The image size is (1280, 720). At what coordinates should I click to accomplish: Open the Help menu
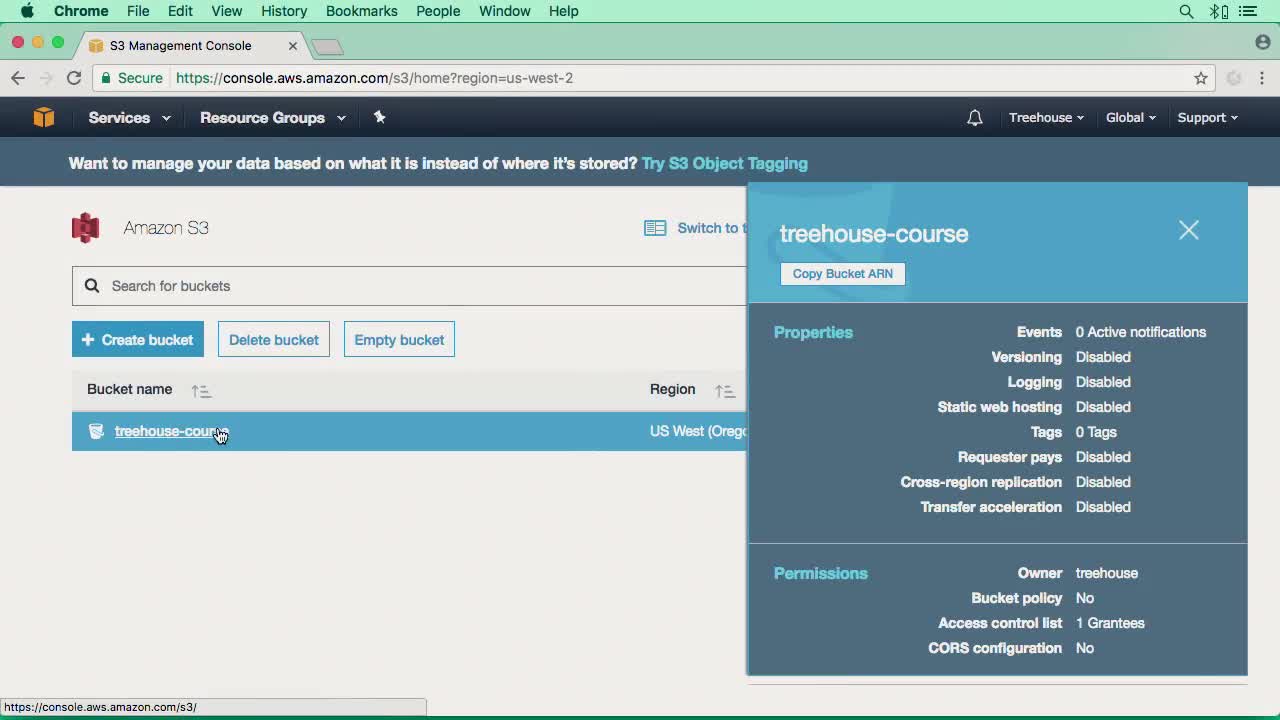coord(563,11)
